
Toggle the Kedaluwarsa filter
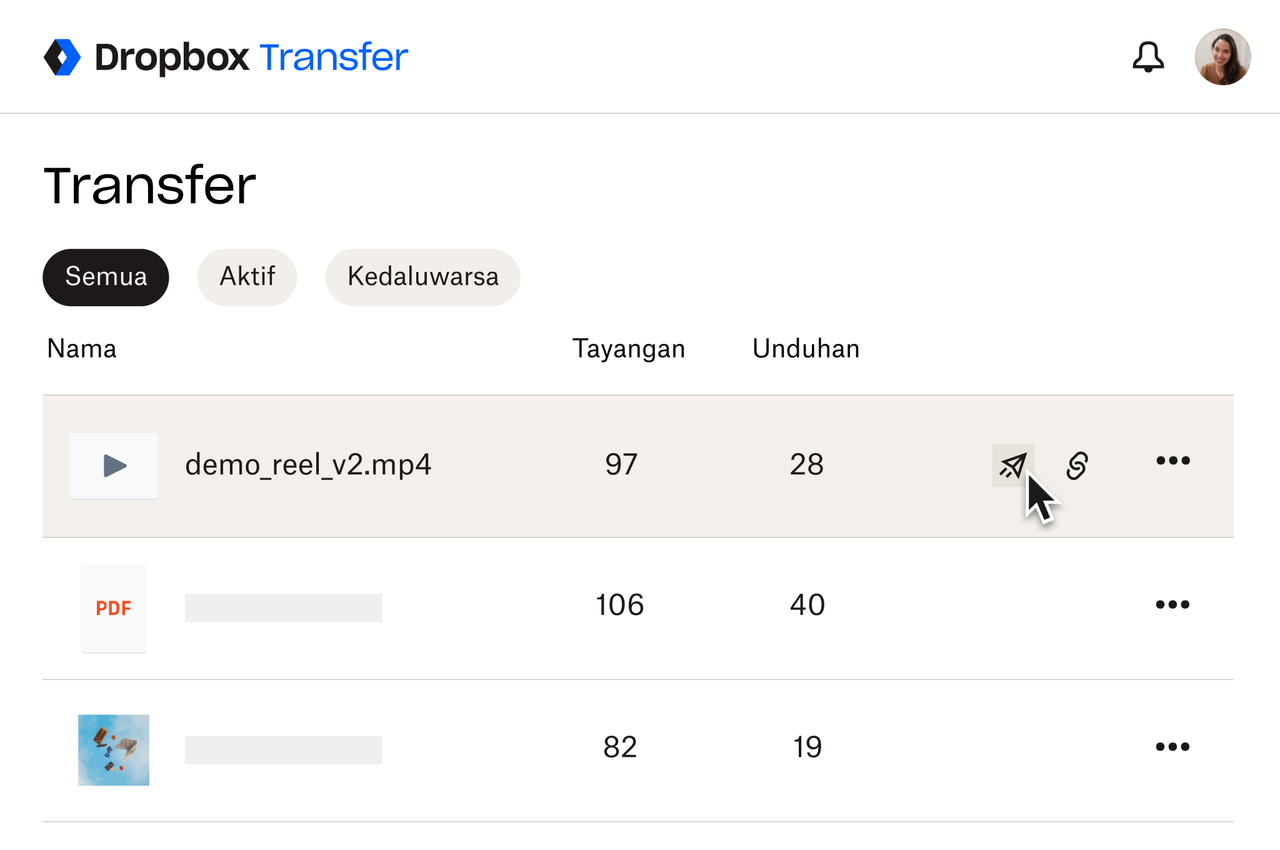(422, 277)
